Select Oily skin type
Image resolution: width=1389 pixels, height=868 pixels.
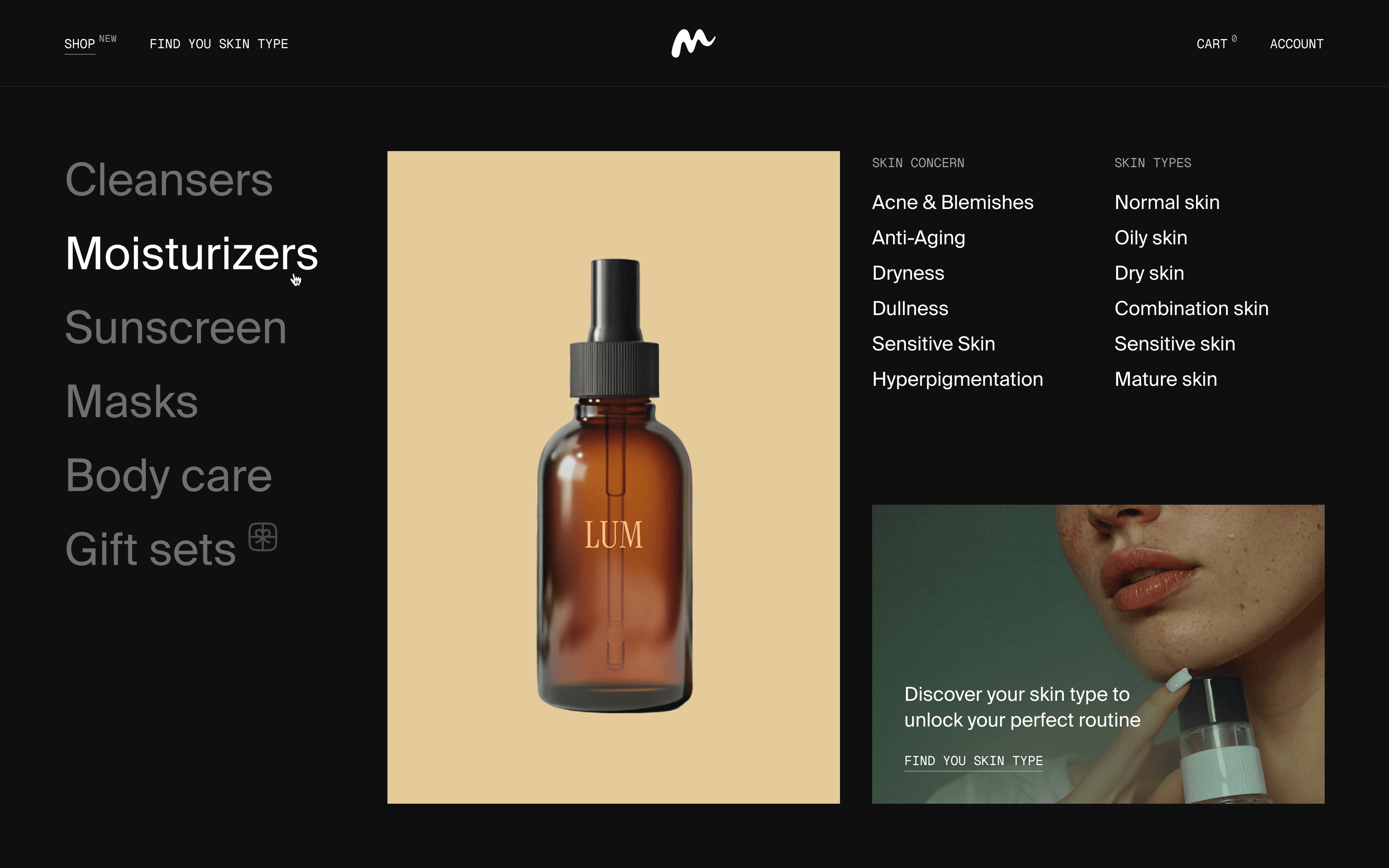[x=1151, y=237]
